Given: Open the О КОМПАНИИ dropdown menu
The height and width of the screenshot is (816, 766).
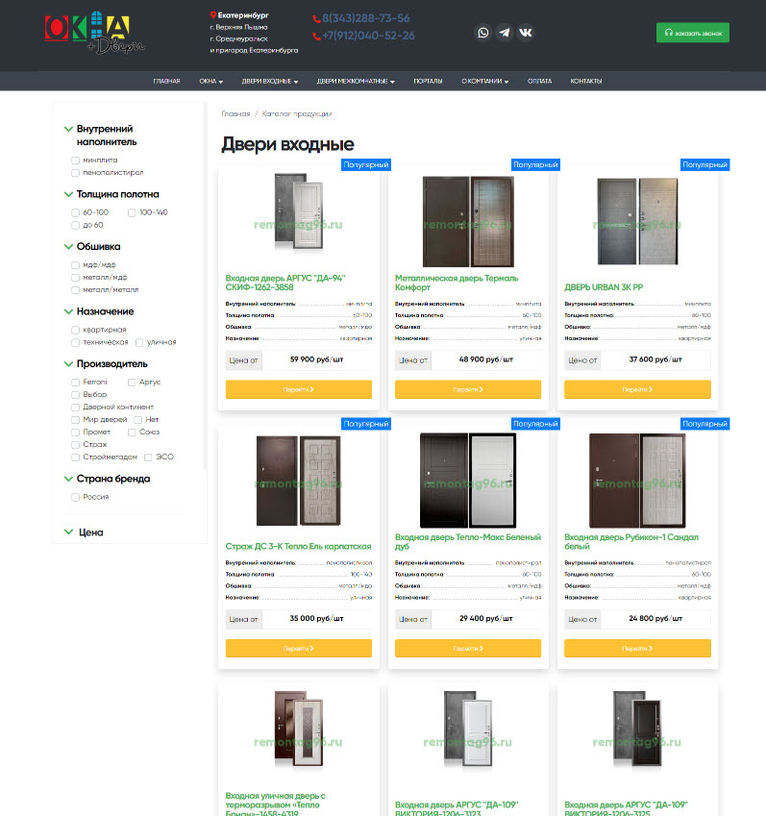Looking at the screenshot, I should coord(485,81).
